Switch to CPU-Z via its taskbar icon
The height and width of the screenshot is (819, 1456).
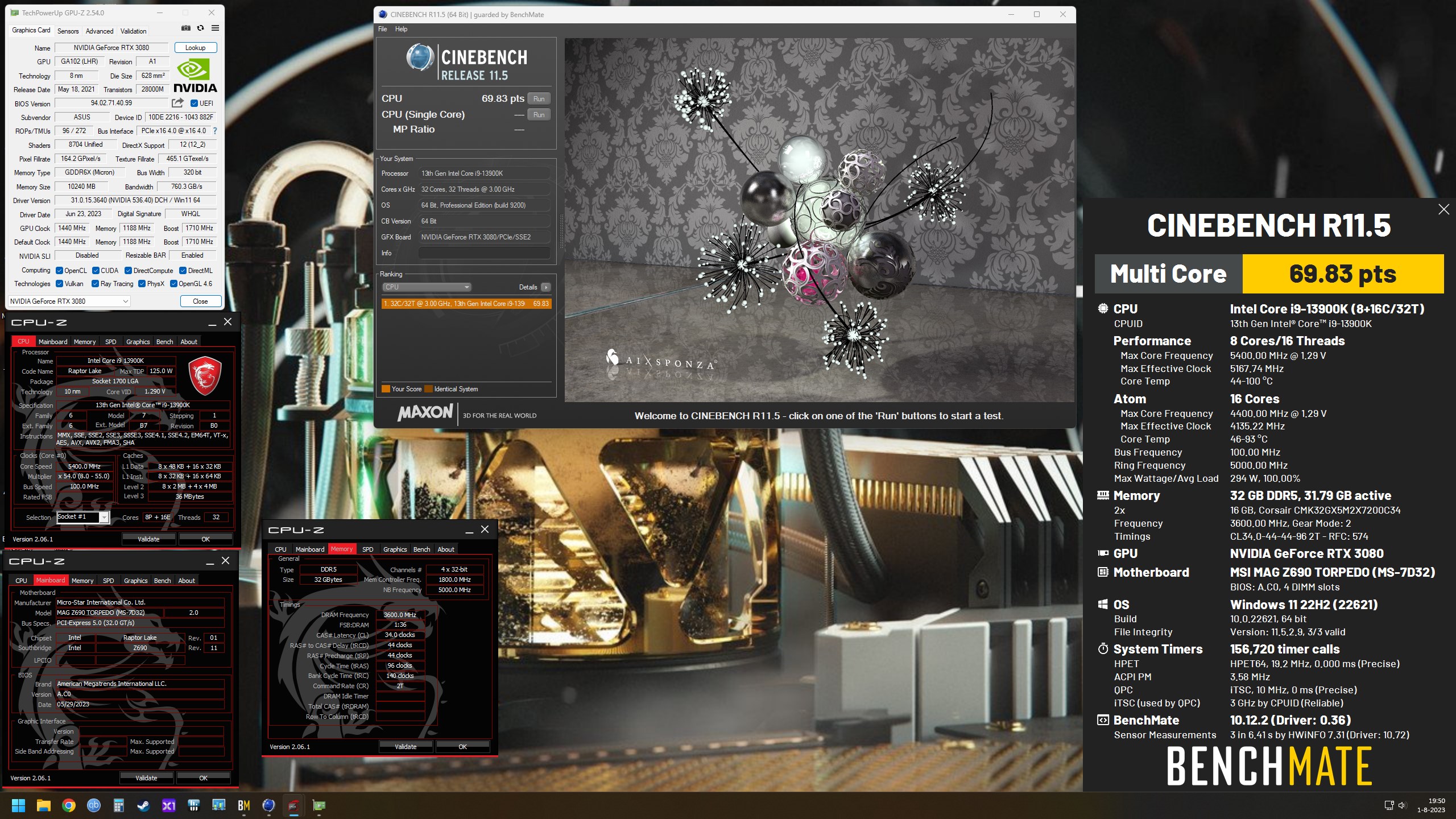point(294,805)
